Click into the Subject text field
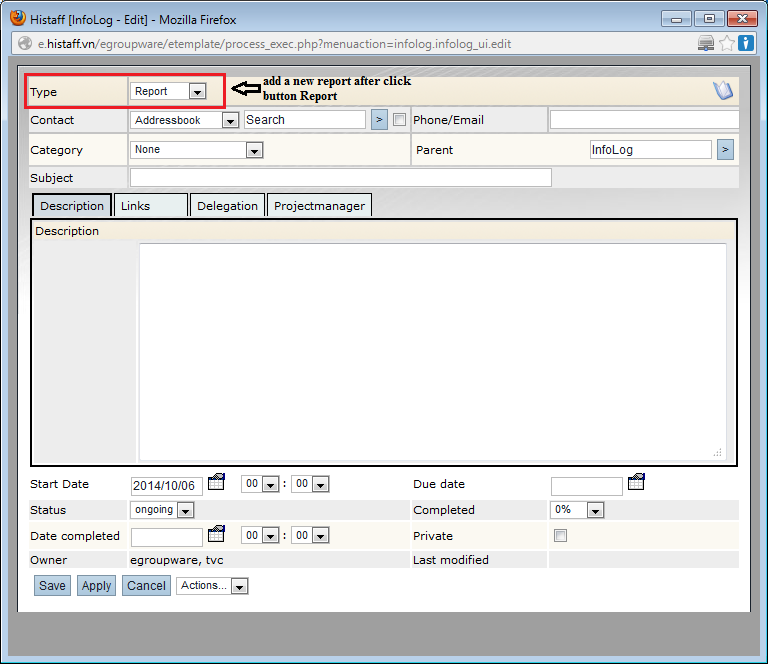 point(340,178)
